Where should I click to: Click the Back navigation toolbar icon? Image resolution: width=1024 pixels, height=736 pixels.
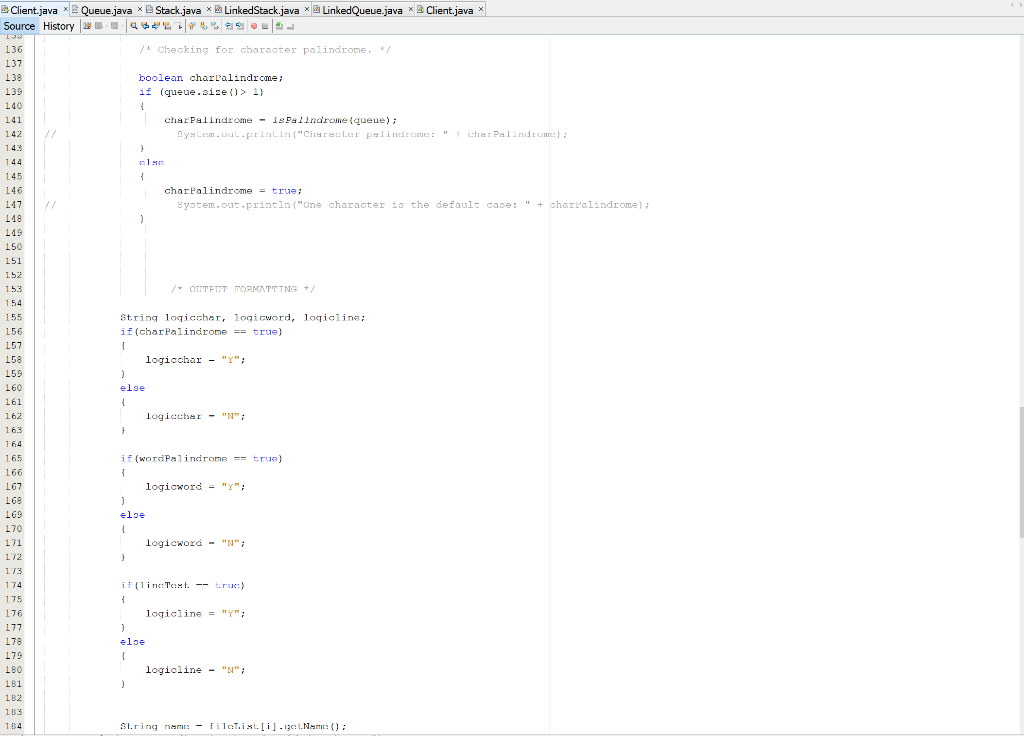click(99, 26)
